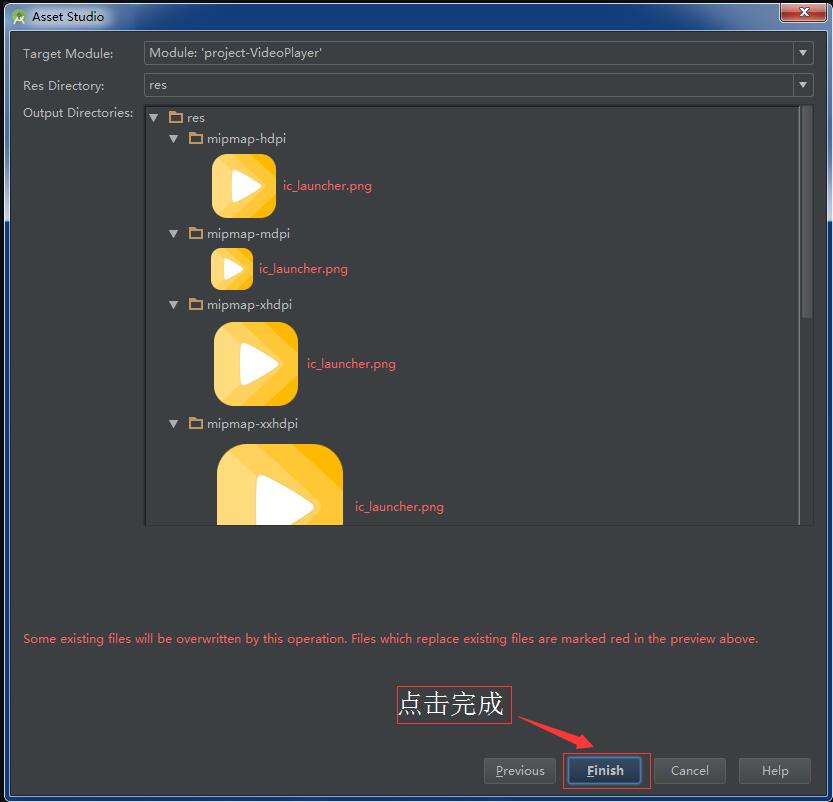Select the xxhdpi launcher icon preview
The image size is (833, 802).
pyautogui.click(x=280, y=484)
